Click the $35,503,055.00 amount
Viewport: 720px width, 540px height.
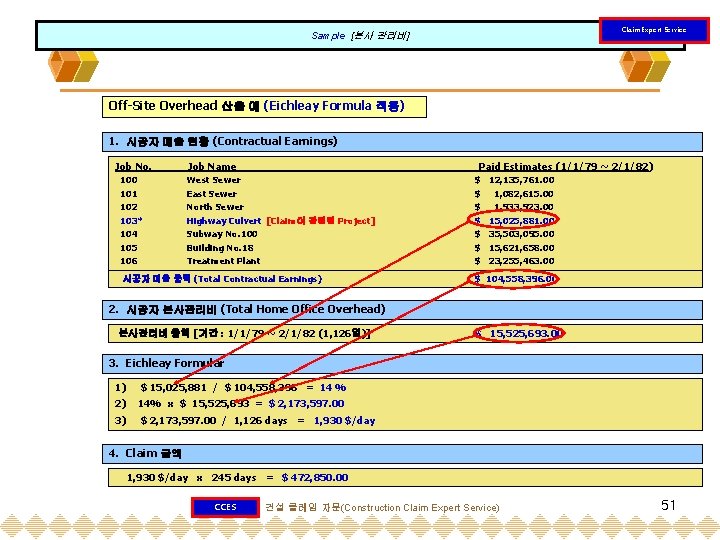pyautogui.click(x=515, y=234)
